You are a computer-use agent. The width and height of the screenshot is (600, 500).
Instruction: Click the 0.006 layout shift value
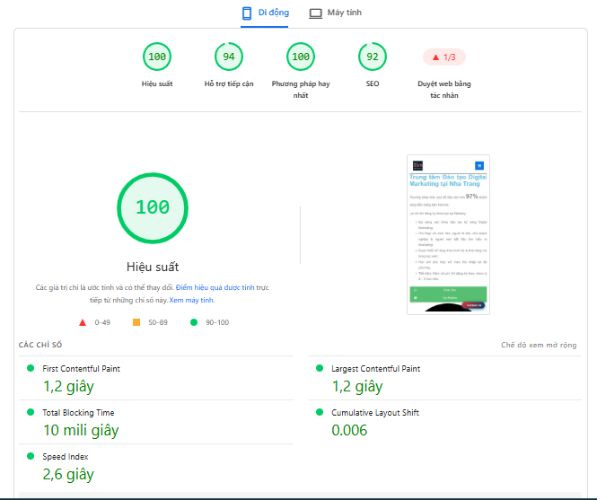point(349,430)
